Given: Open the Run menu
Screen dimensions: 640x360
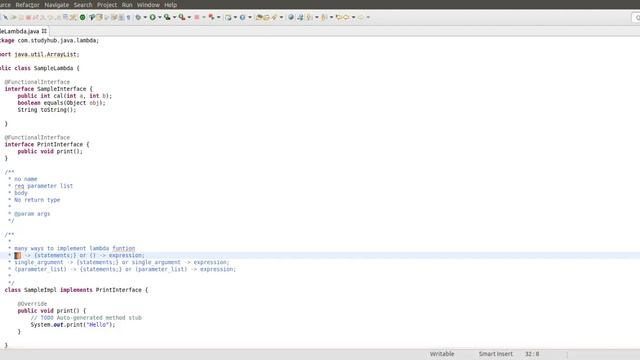Looking at the screenshot, I should [x=127, y=5].
